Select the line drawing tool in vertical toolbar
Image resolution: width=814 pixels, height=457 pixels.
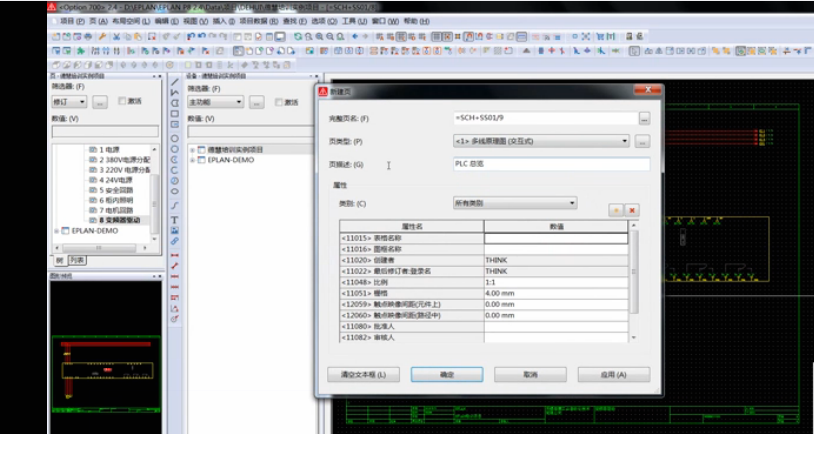click(175, 82)
